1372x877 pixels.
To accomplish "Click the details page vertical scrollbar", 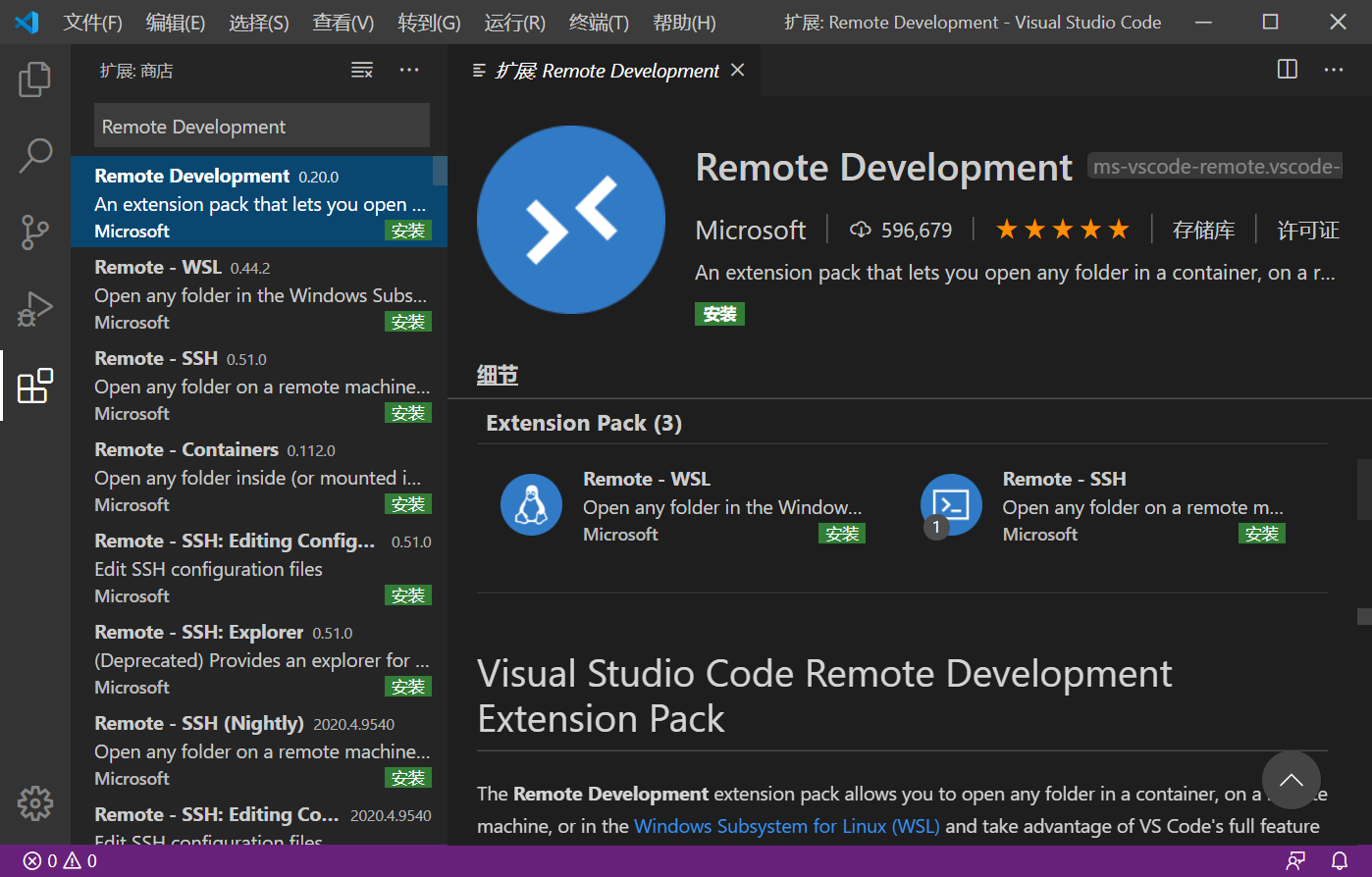I will pyautogui.click(x=1364, y=489).
